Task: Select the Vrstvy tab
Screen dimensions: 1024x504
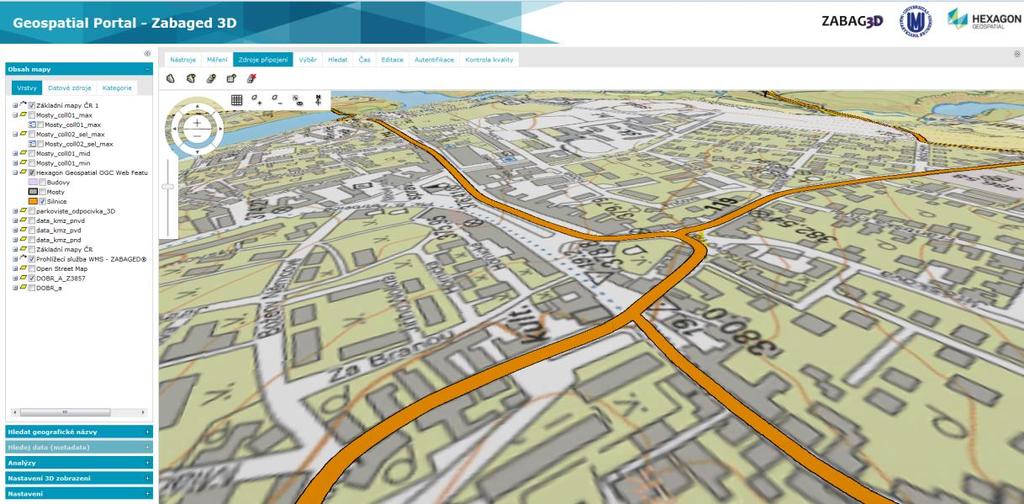Action: (x=27, y=87)
